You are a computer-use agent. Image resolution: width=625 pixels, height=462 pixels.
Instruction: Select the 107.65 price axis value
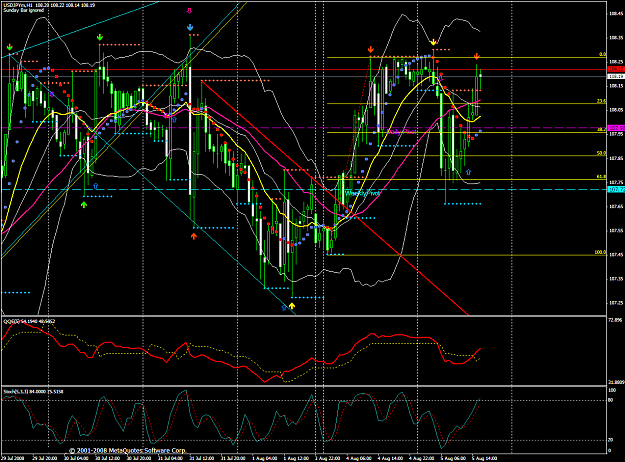click(616, 206)
